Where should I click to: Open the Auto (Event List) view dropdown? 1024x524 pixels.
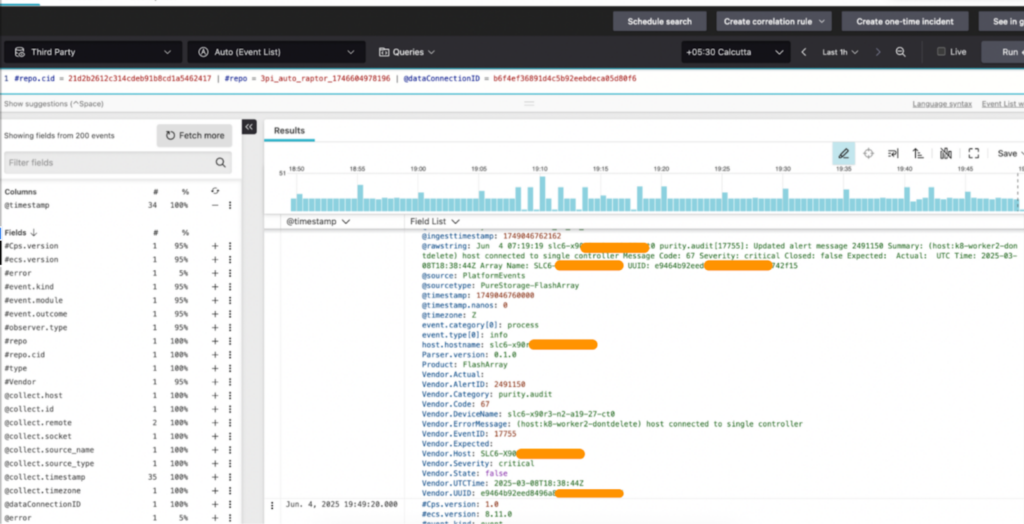tap(276, 52)
